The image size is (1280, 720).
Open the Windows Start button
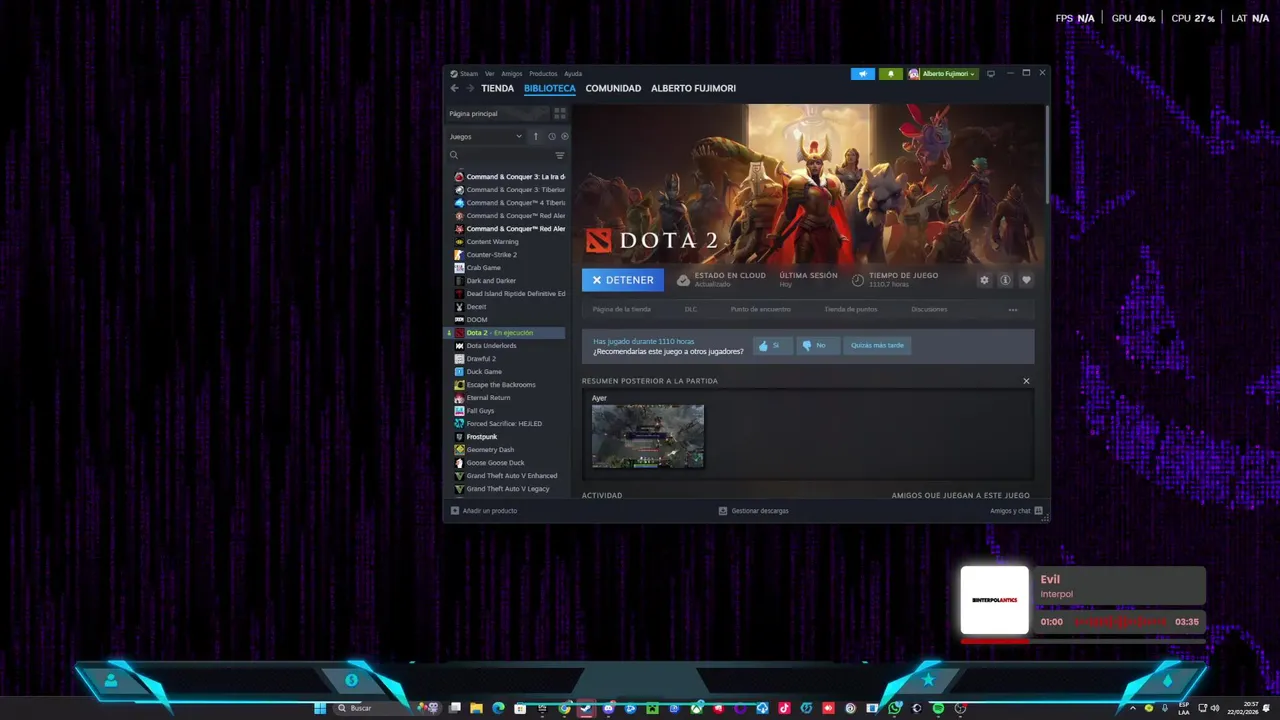click(320, 708)
